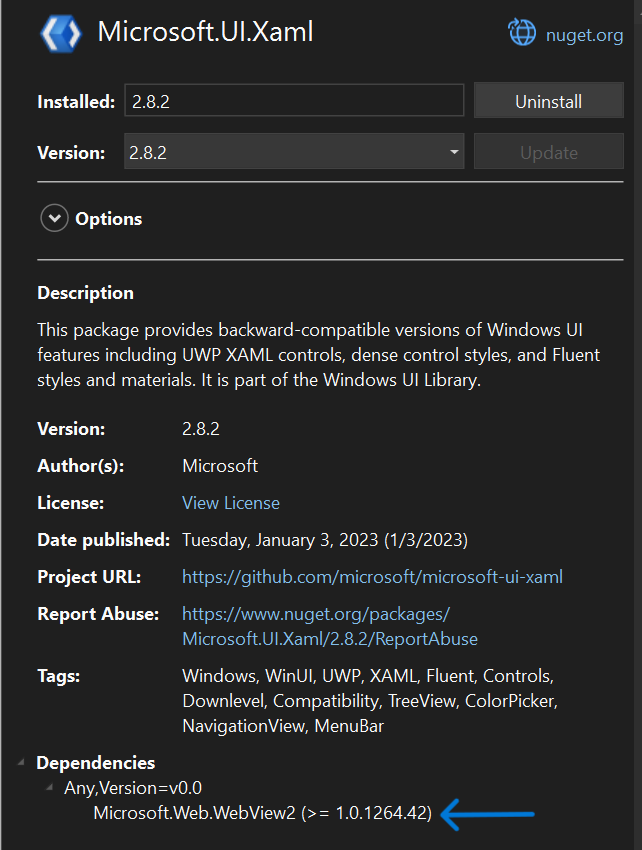The height and width of the screenshot is (850, 642).
Task: Click the disabled Update button
Action: 548,151
